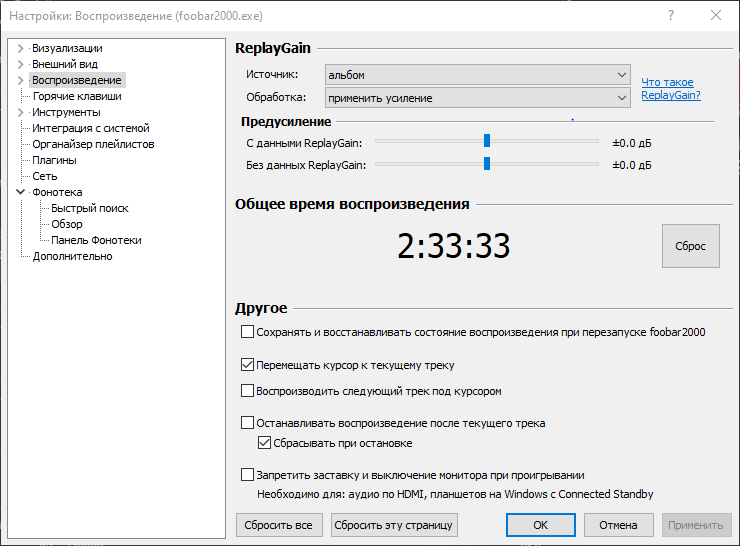Open the Обработка dropdown list
This screenshot has width=740, height=546.
476,97
